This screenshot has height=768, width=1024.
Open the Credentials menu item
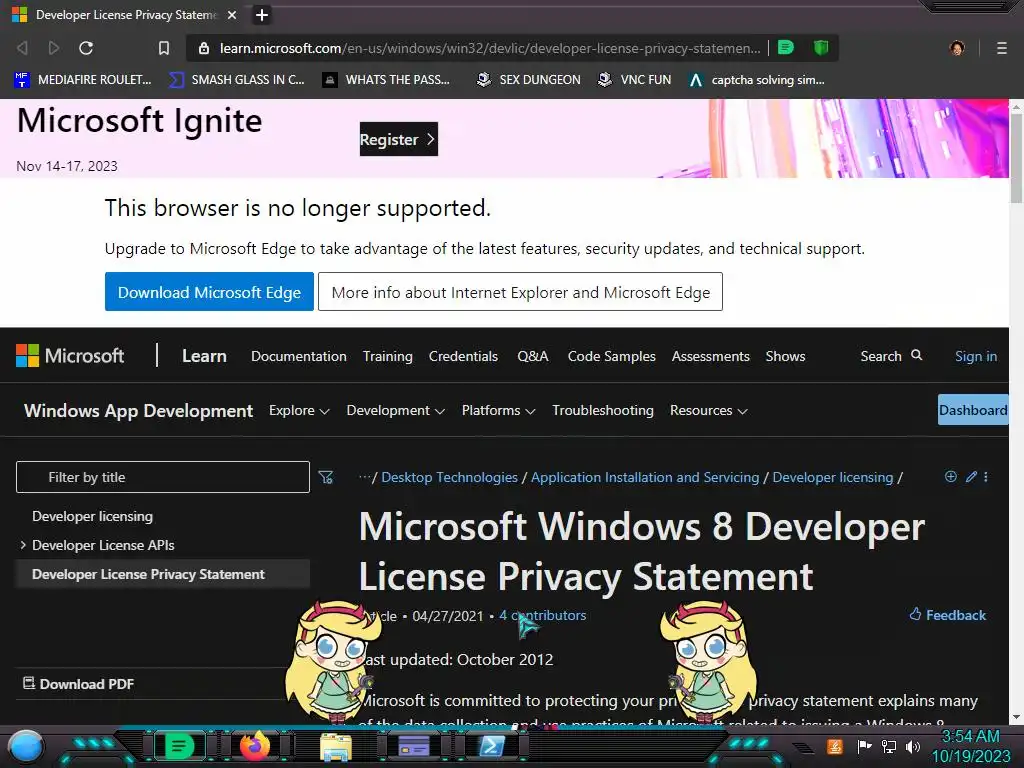463,356
